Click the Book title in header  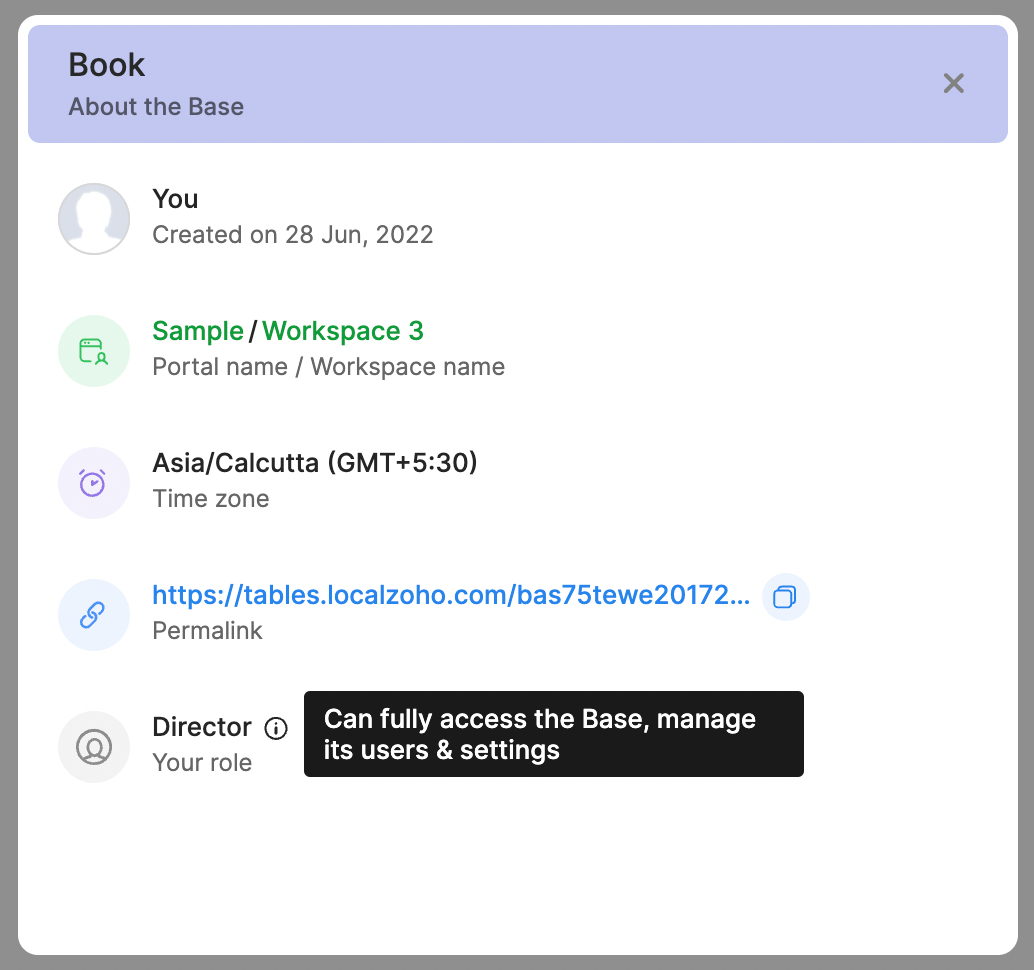pyautogui.click(x=107, y=65)
